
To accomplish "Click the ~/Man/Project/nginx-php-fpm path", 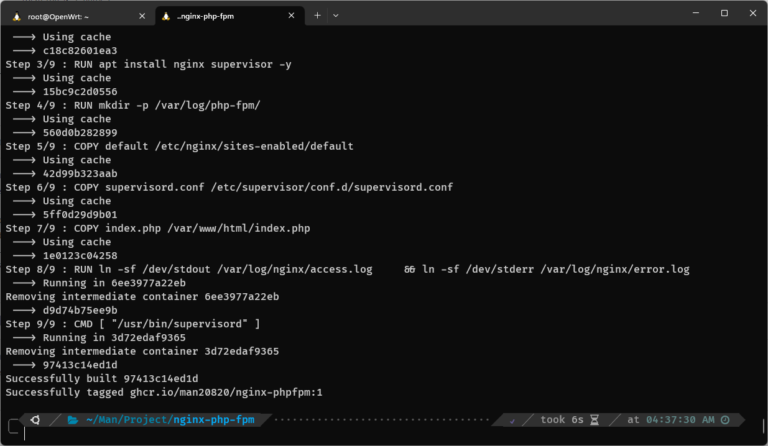I will [170, 420].
